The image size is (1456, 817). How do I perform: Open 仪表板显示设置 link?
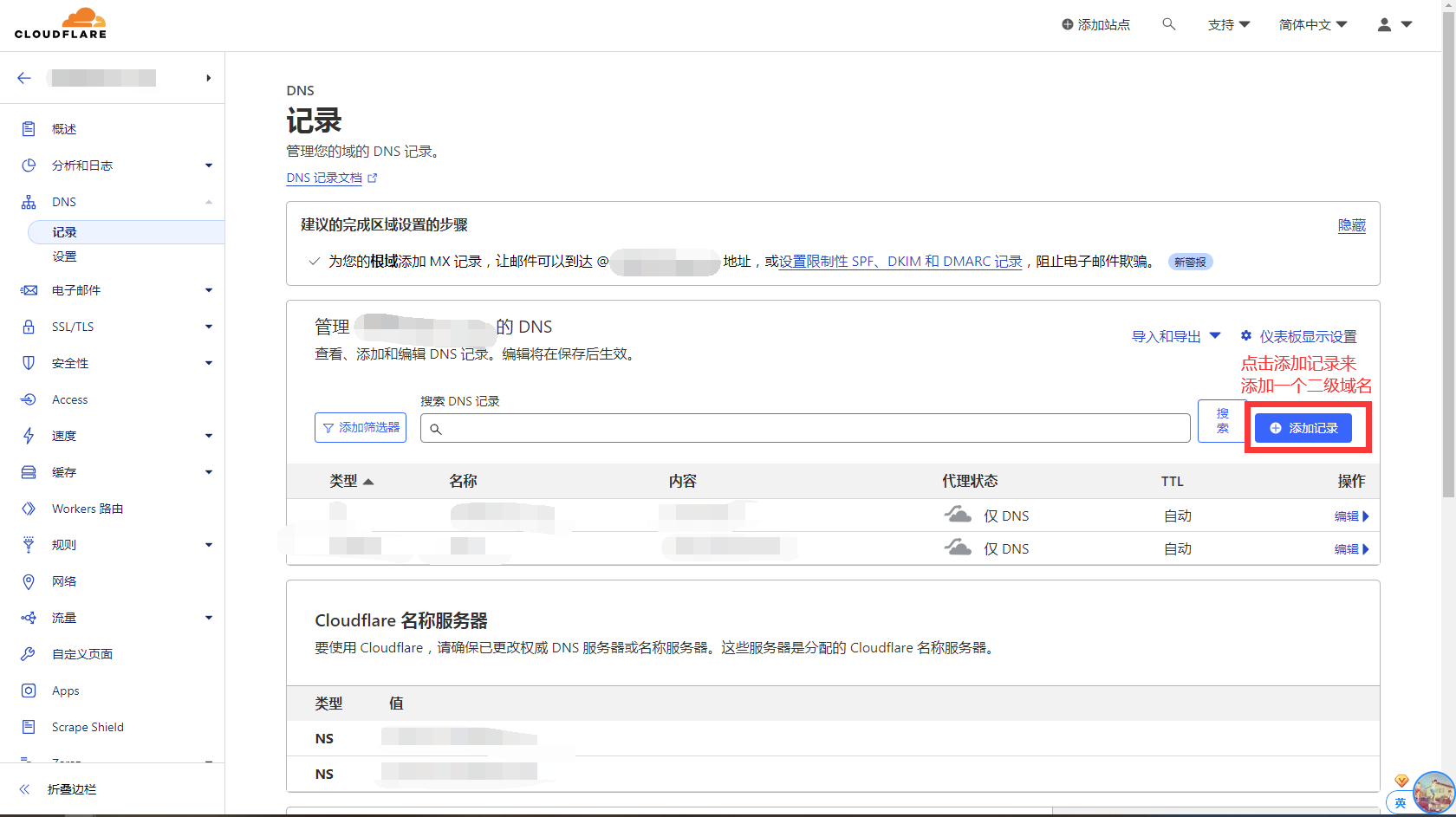click(x=1308, y=336)
